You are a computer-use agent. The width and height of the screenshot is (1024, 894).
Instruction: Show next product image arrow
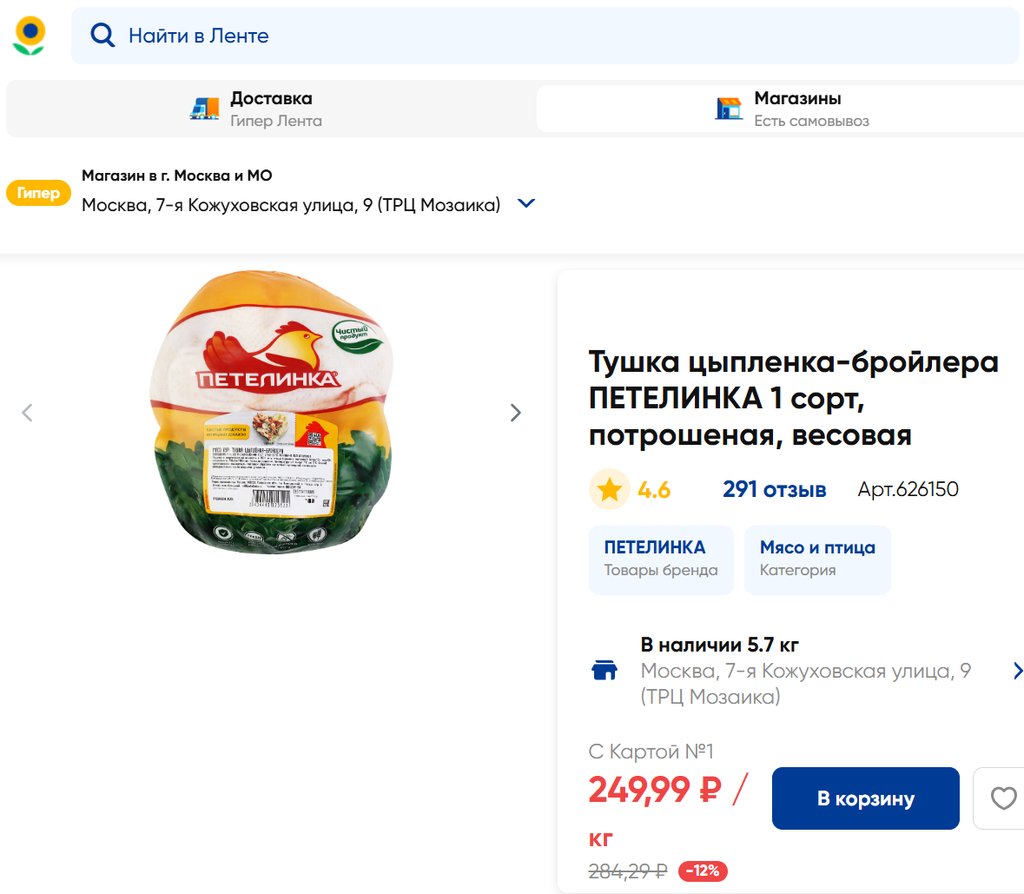pos(515,412)
